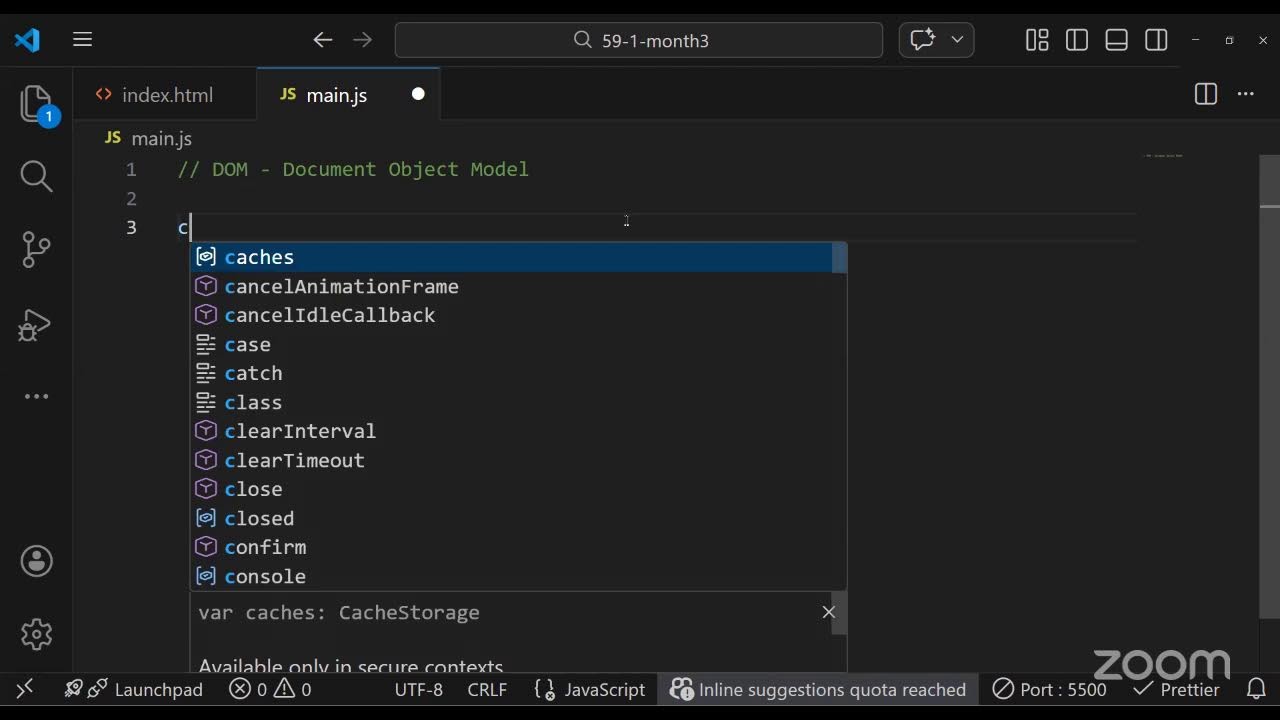Open the Copilot chat icon

922,40
